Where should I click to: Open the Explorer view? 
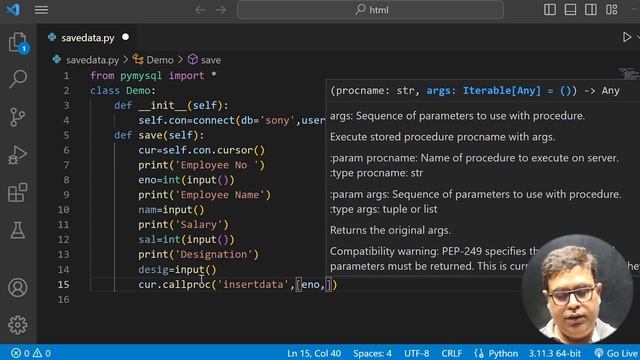[x=18, y=42]
